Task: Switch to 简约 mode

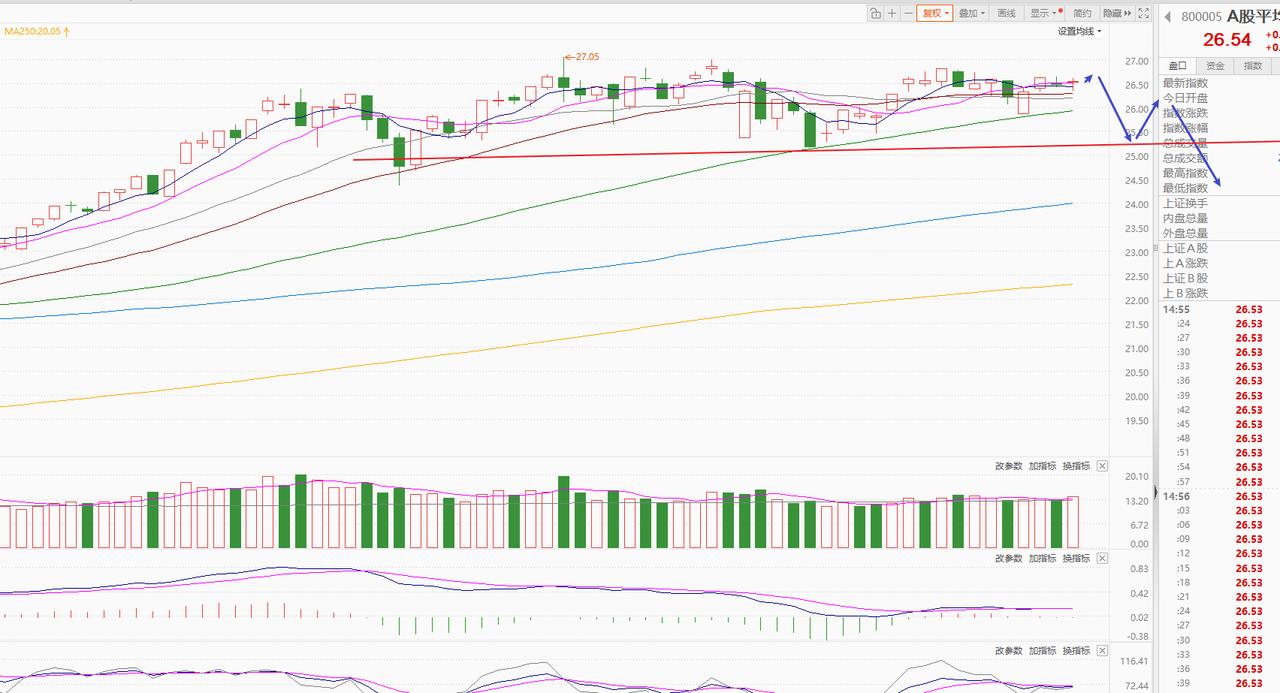Action: 1082,13
